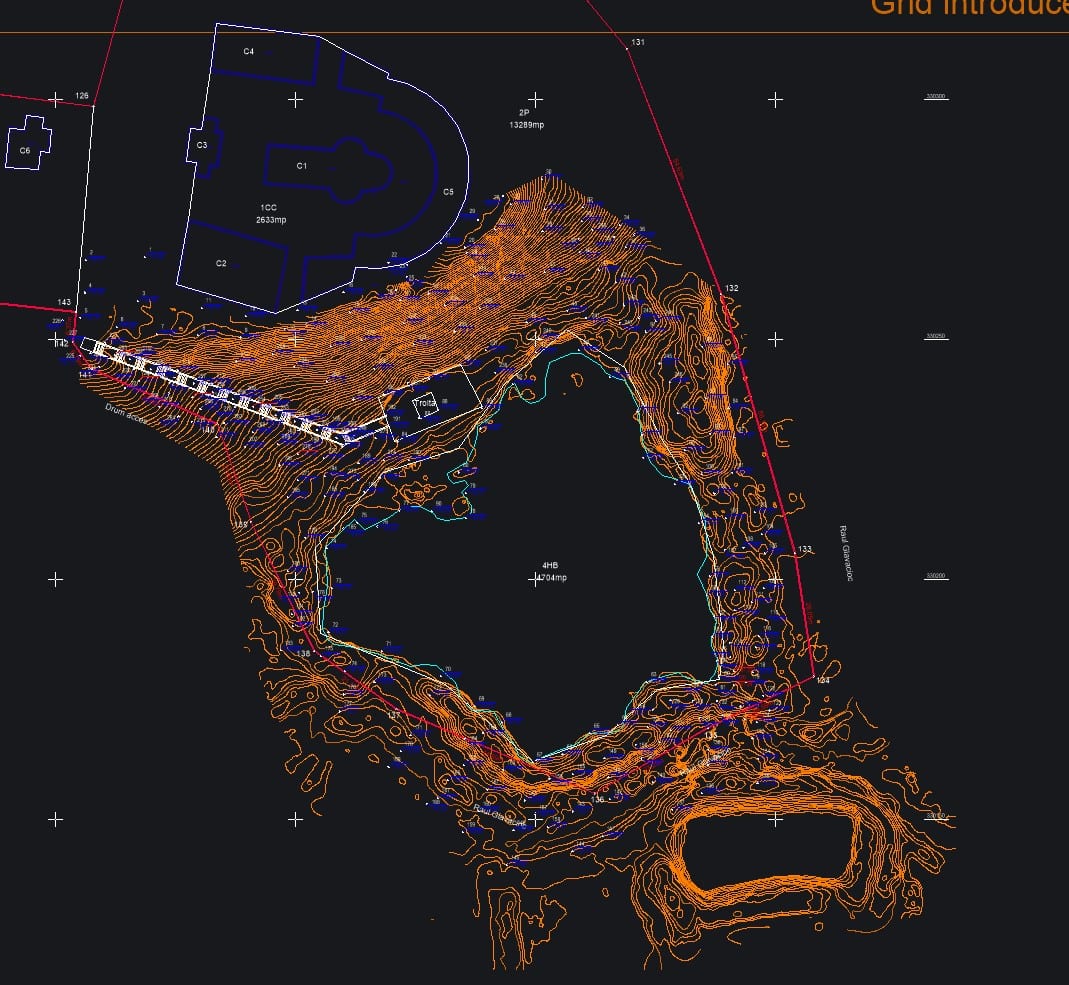Click the 2P parcel label
The height and width of the screenshot is (985, 1069).
click(524, 112)
